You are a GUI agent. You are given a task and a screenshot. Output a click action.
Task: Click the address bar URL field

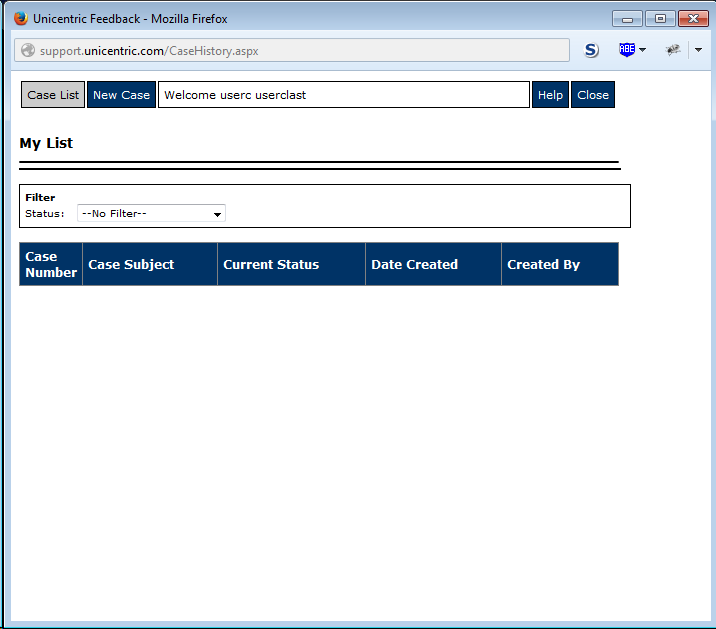click(292, 50)
